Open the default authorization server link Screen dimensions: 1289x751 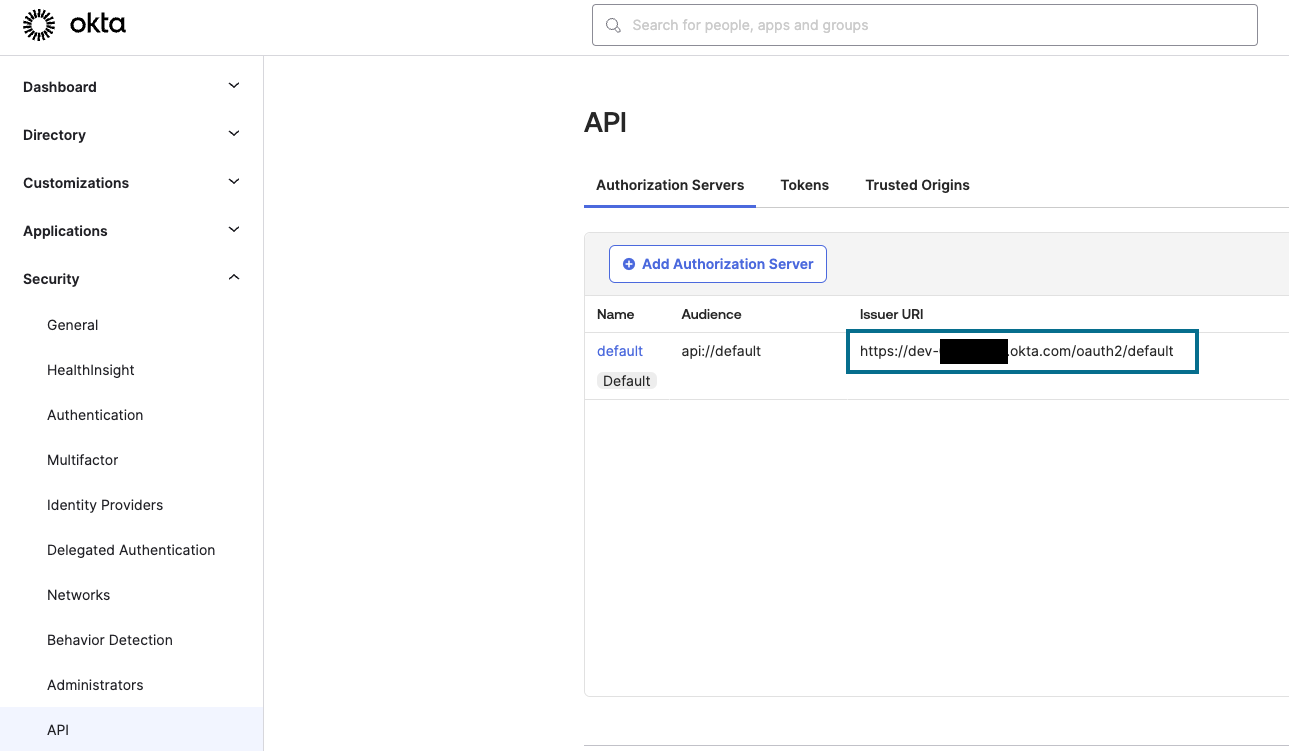620,351
